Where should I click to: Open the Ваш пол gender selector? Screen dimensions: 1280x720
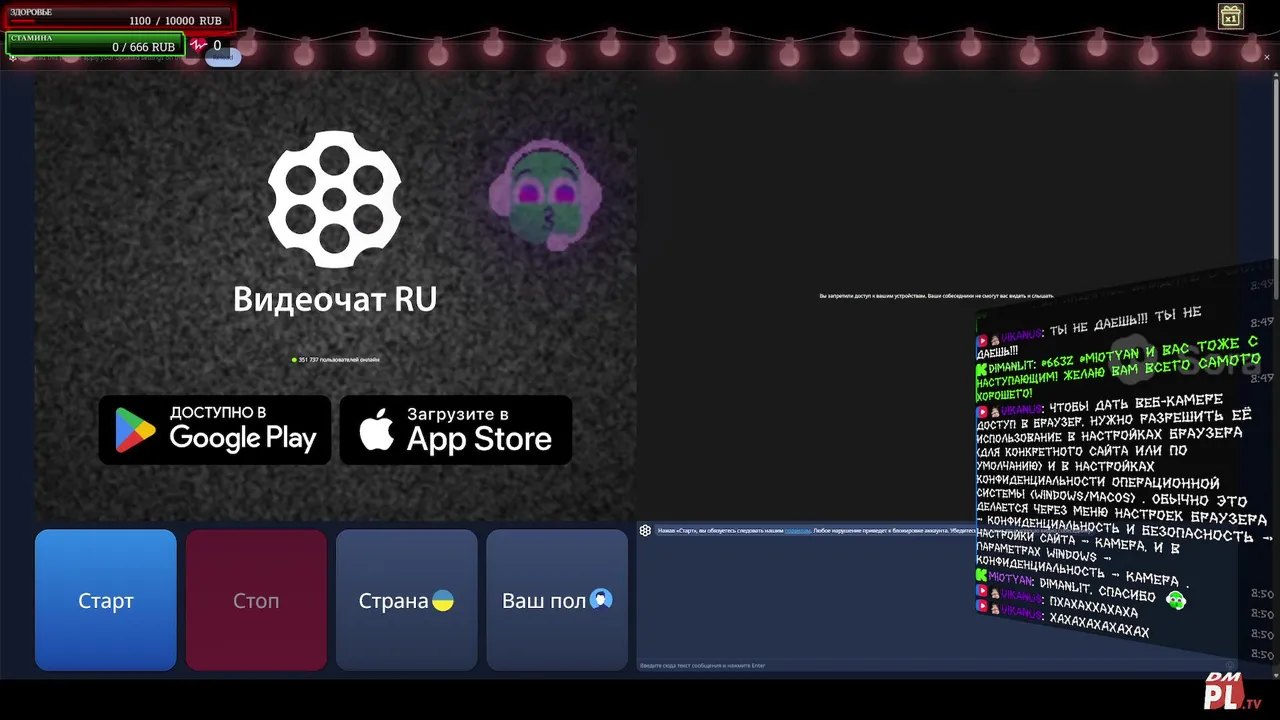click(557, 600)
